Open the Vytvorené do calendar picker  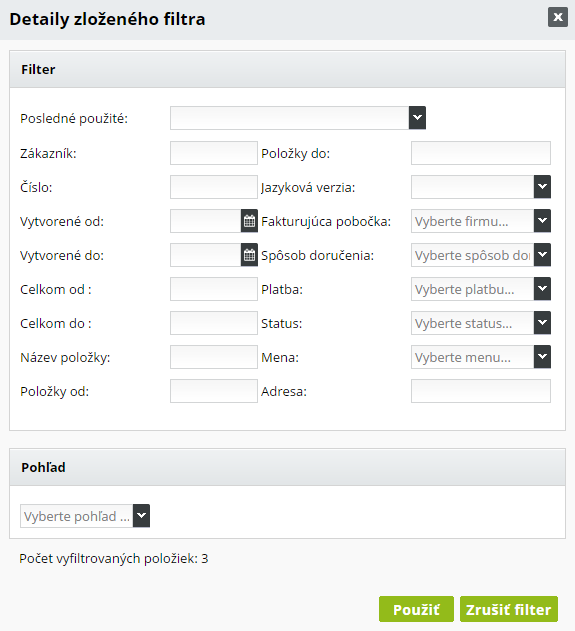pos(249,255)
